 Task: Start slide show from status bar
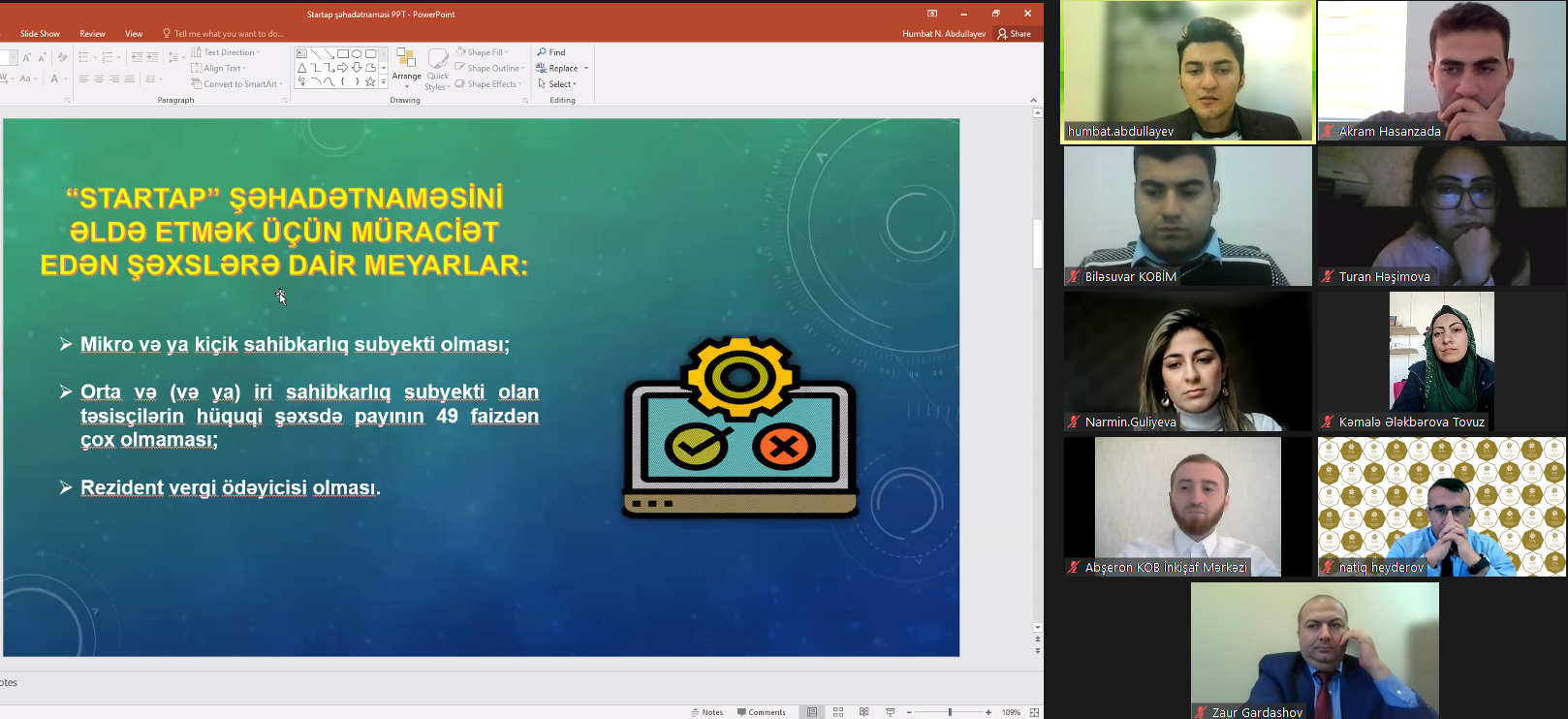[890, 712]
